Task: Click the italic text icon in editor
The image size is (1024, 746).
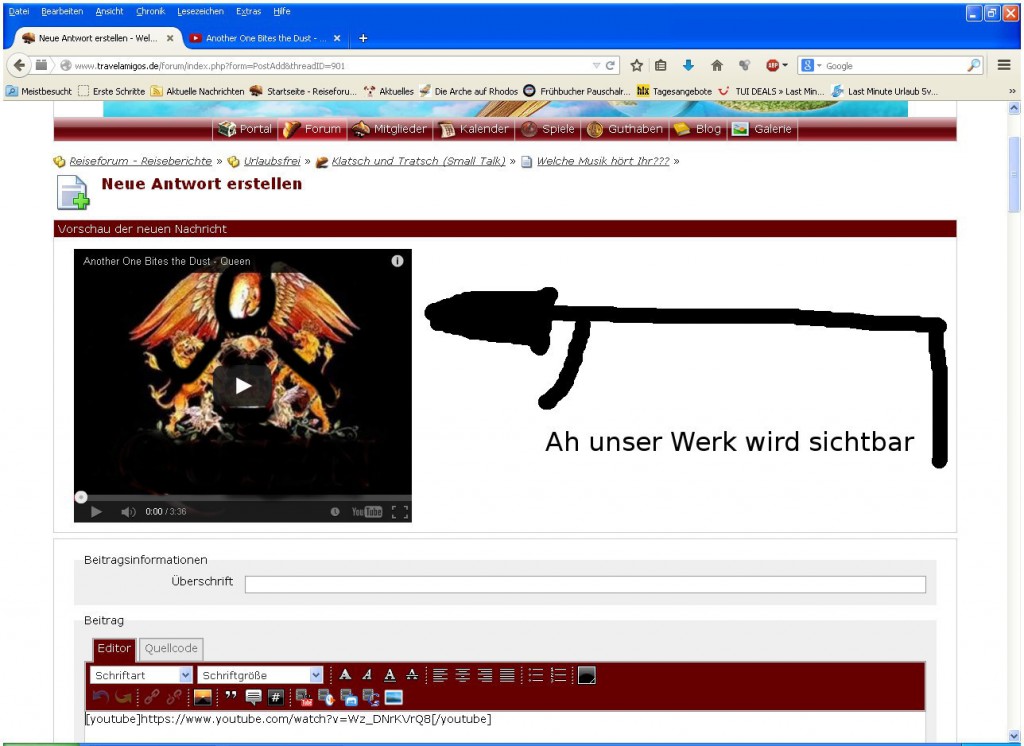Action: coord(368,675)
